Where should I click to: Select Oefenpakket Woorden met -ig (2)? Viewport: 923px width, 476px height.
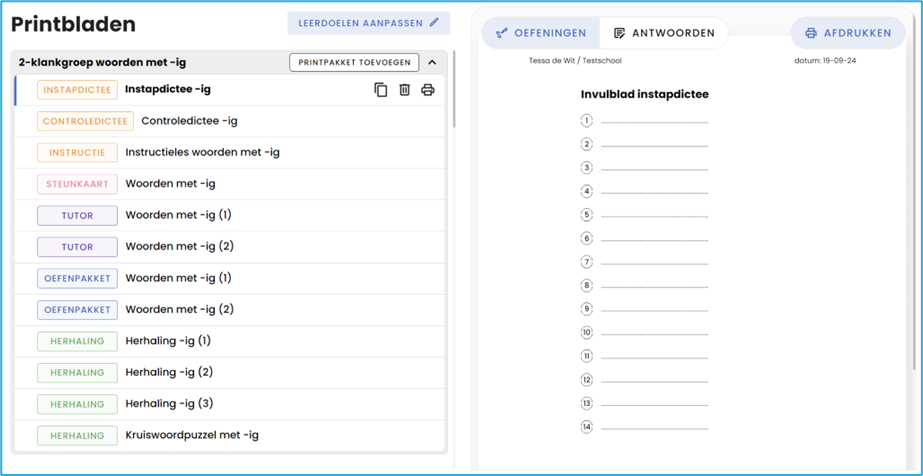[x=179, y=310]
